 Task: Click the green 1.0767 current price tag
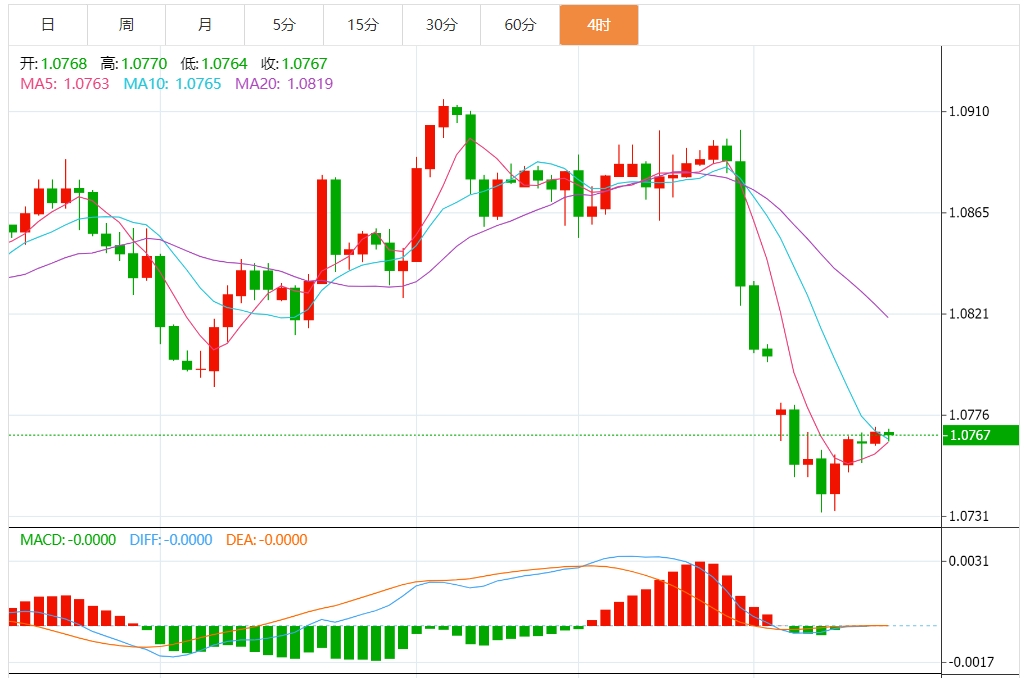coord(980,435)
